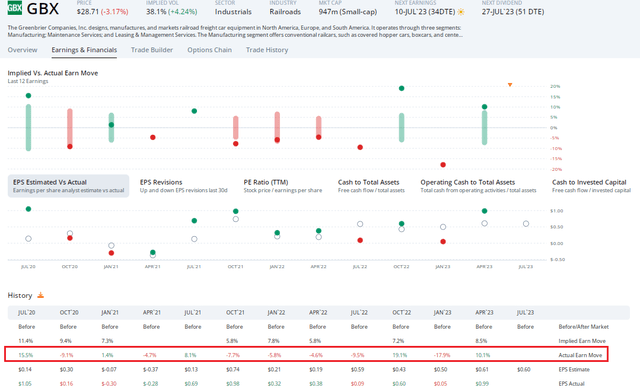Click the History download icon
Viewport: 640px width, 391px height.
40,295
